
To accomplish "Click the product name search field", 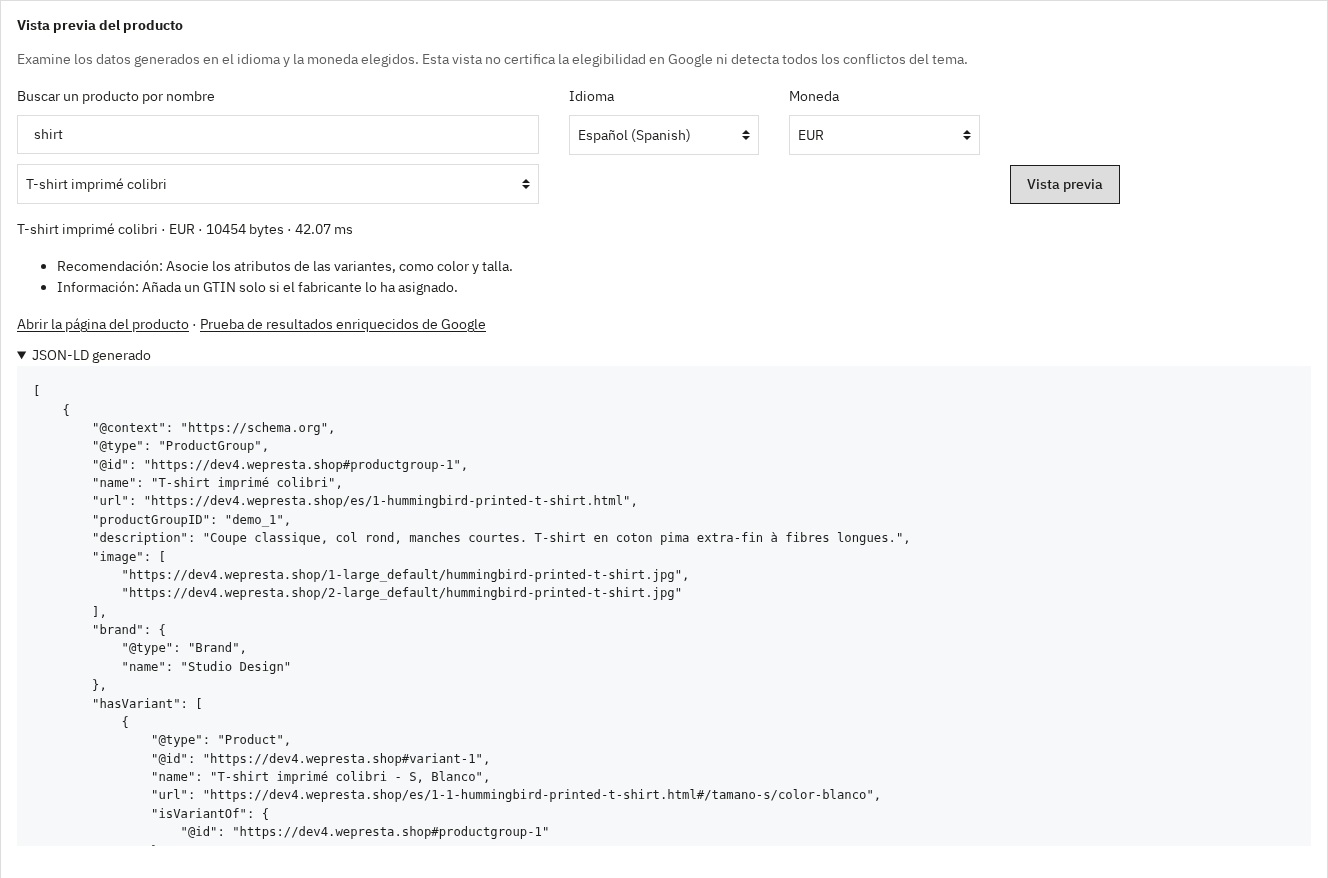I will point(278,135).
